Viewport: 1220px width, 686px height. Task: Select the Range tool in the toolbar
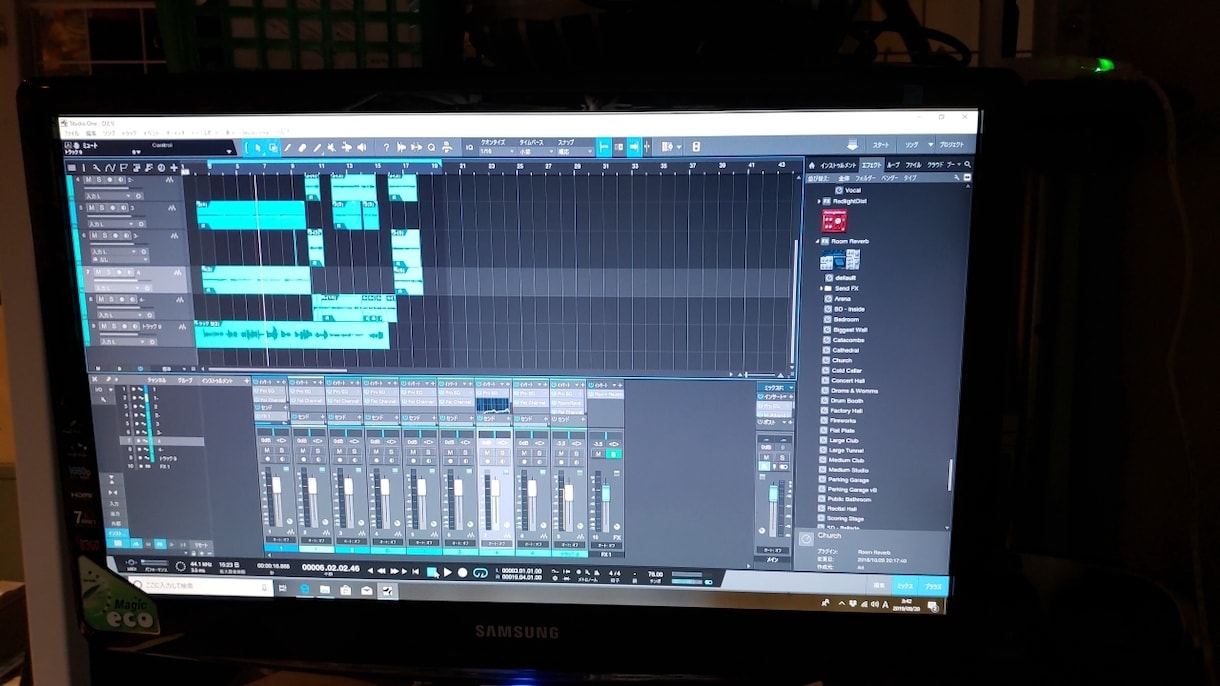[273, 148]
